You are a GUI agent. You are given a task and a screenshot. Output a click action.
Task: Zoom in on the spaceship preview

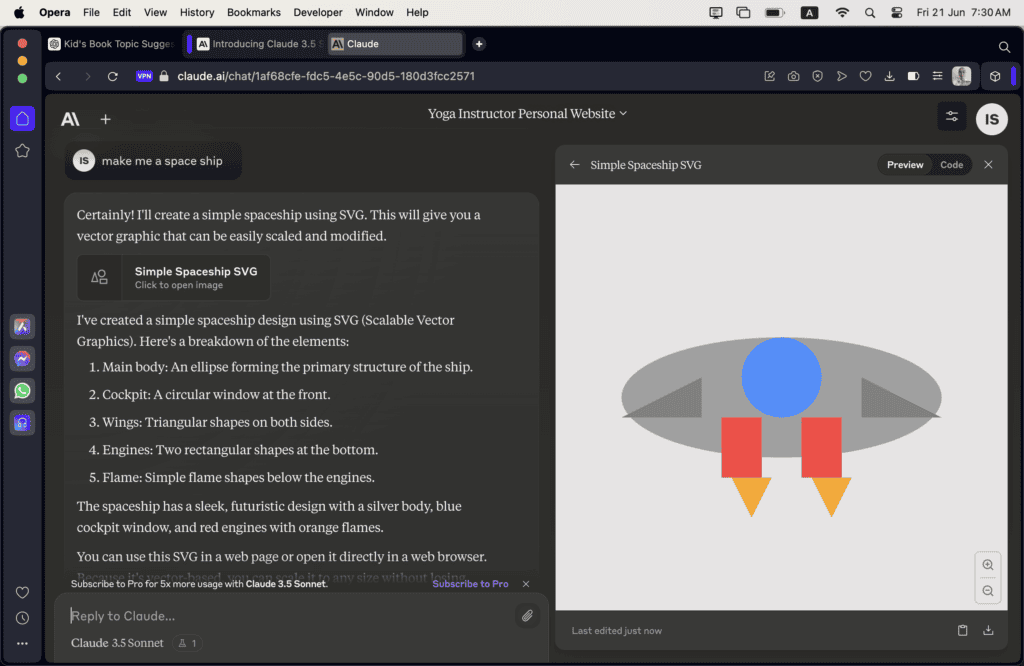pos(988,565)
